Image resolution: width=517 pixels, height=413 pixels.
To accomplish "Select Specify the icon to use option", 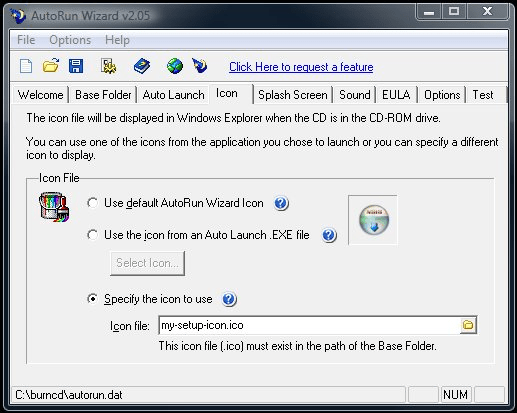I will [x=150, y=299].
